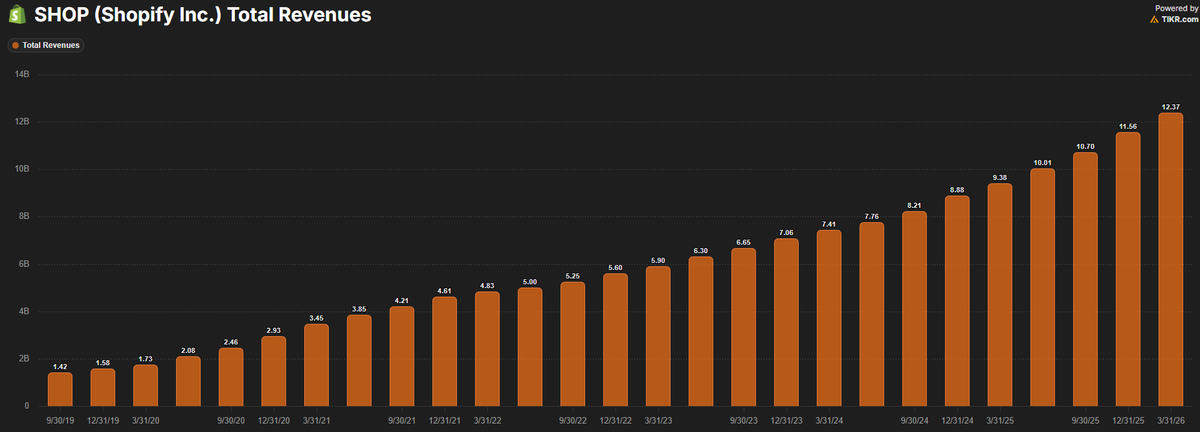Click the bar labeled 1.58
Image resolution: width=1200 pixels, height=432 pixels.
tap(103, 387)
